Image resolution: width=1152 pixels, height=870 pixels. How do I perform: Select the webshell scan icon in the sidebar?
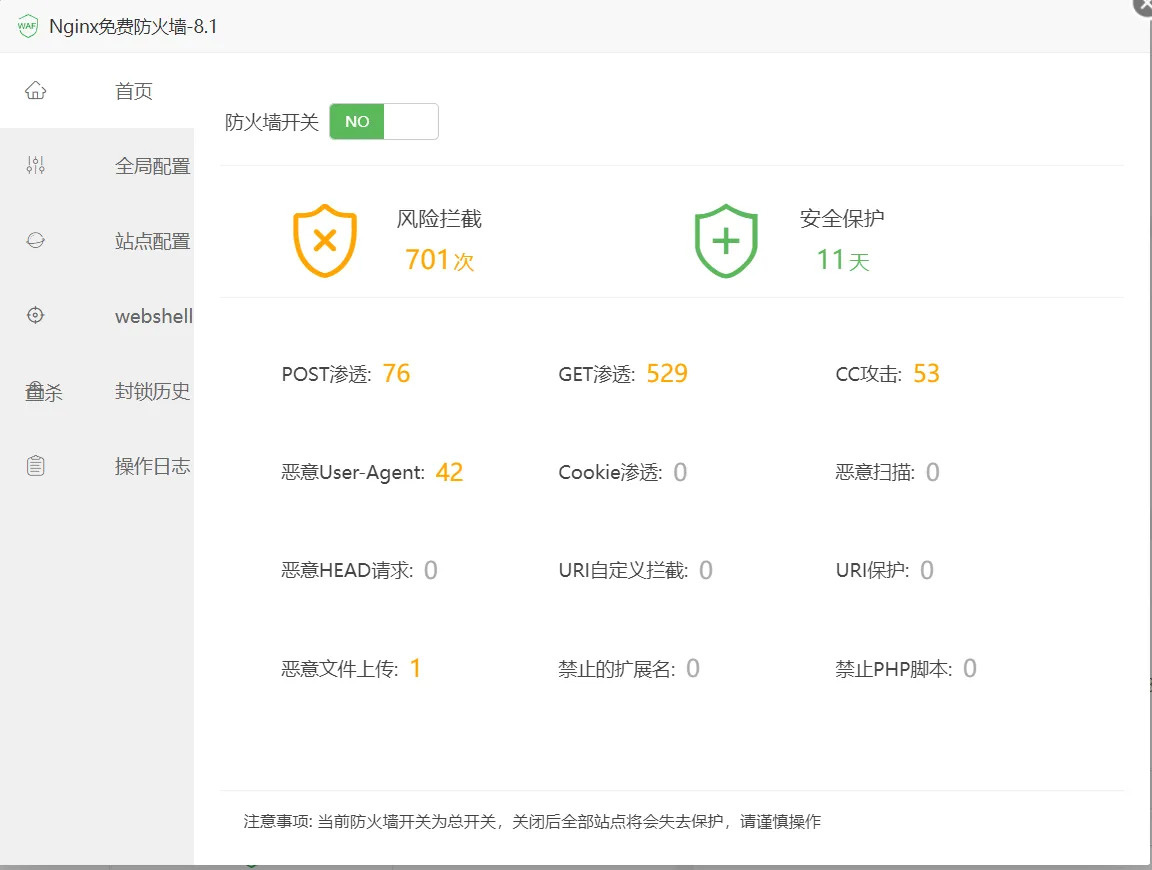click(36, 316)
